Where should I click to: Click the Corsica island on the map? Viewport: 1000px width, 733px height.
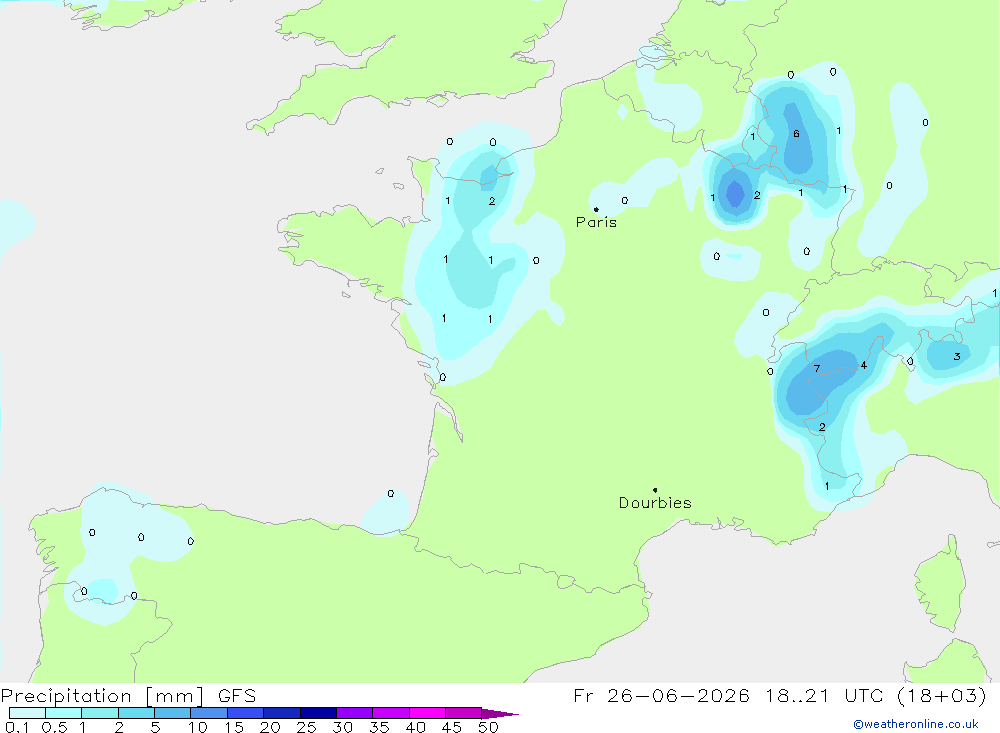[x=940, y=584]
